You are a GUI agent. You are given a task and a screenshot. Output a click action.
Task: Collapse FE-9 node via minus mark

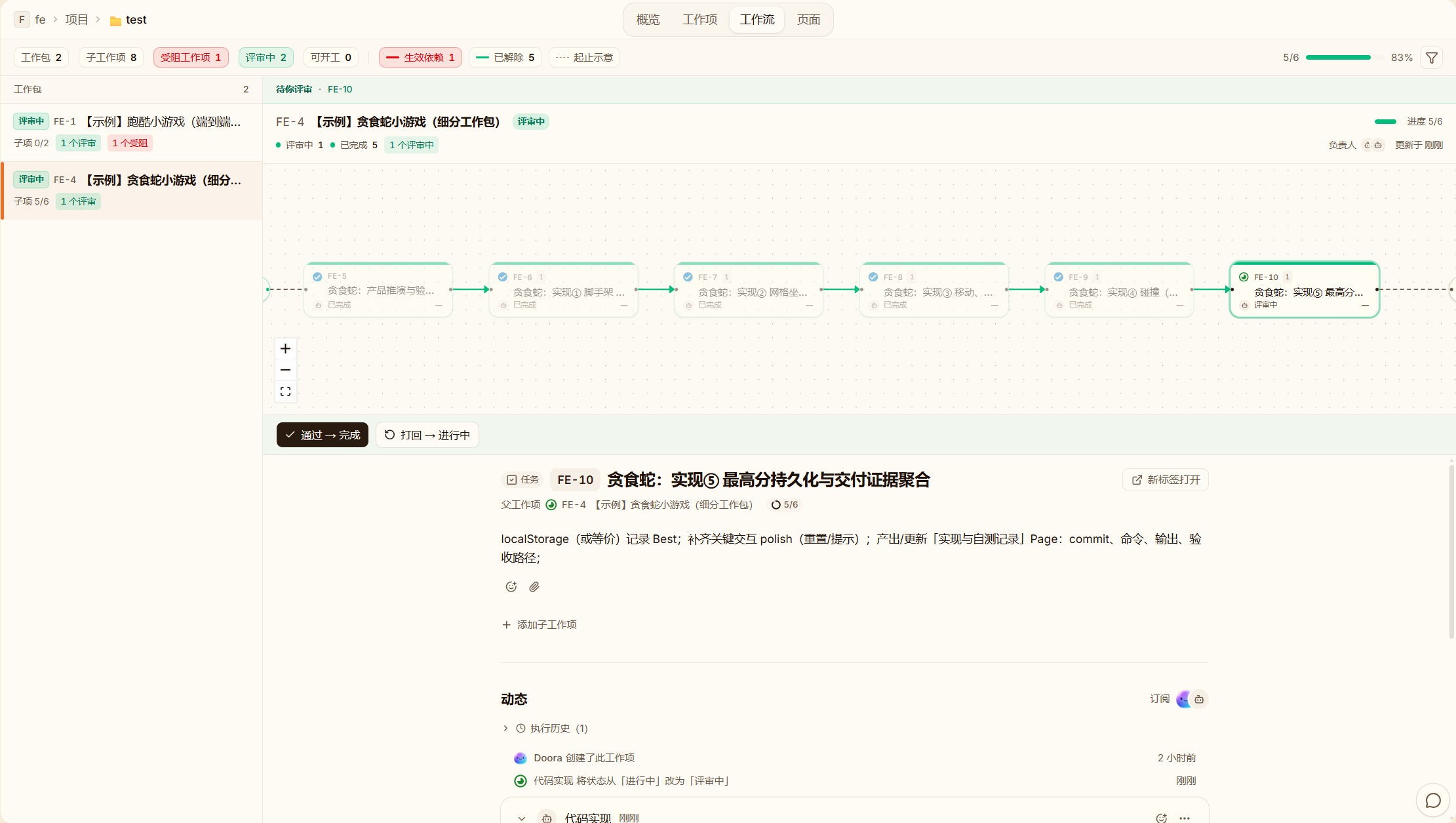[1180, 306]
